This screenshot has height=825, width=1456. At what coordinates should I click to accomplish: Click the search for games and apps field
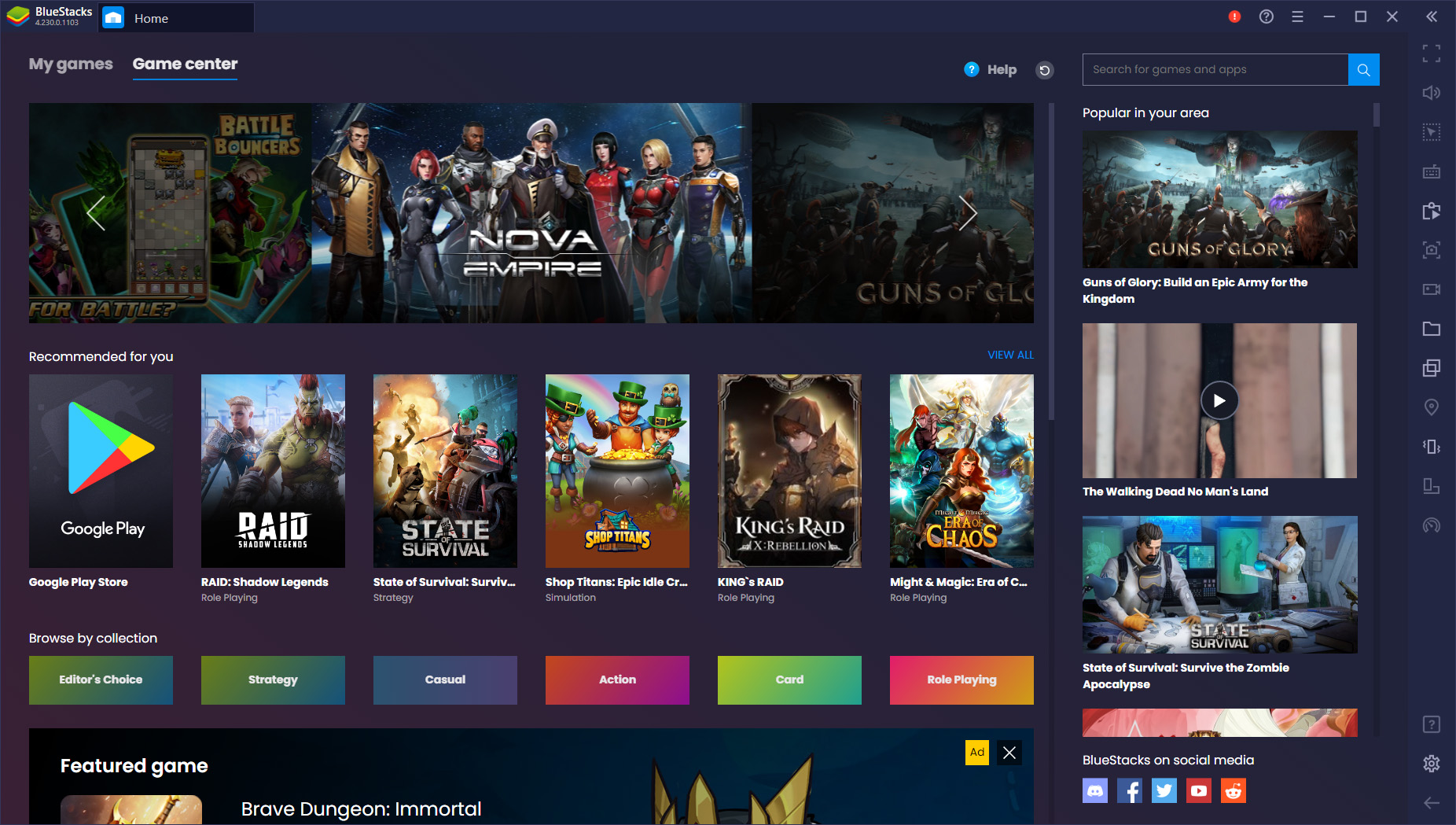tap(1215, 69)
